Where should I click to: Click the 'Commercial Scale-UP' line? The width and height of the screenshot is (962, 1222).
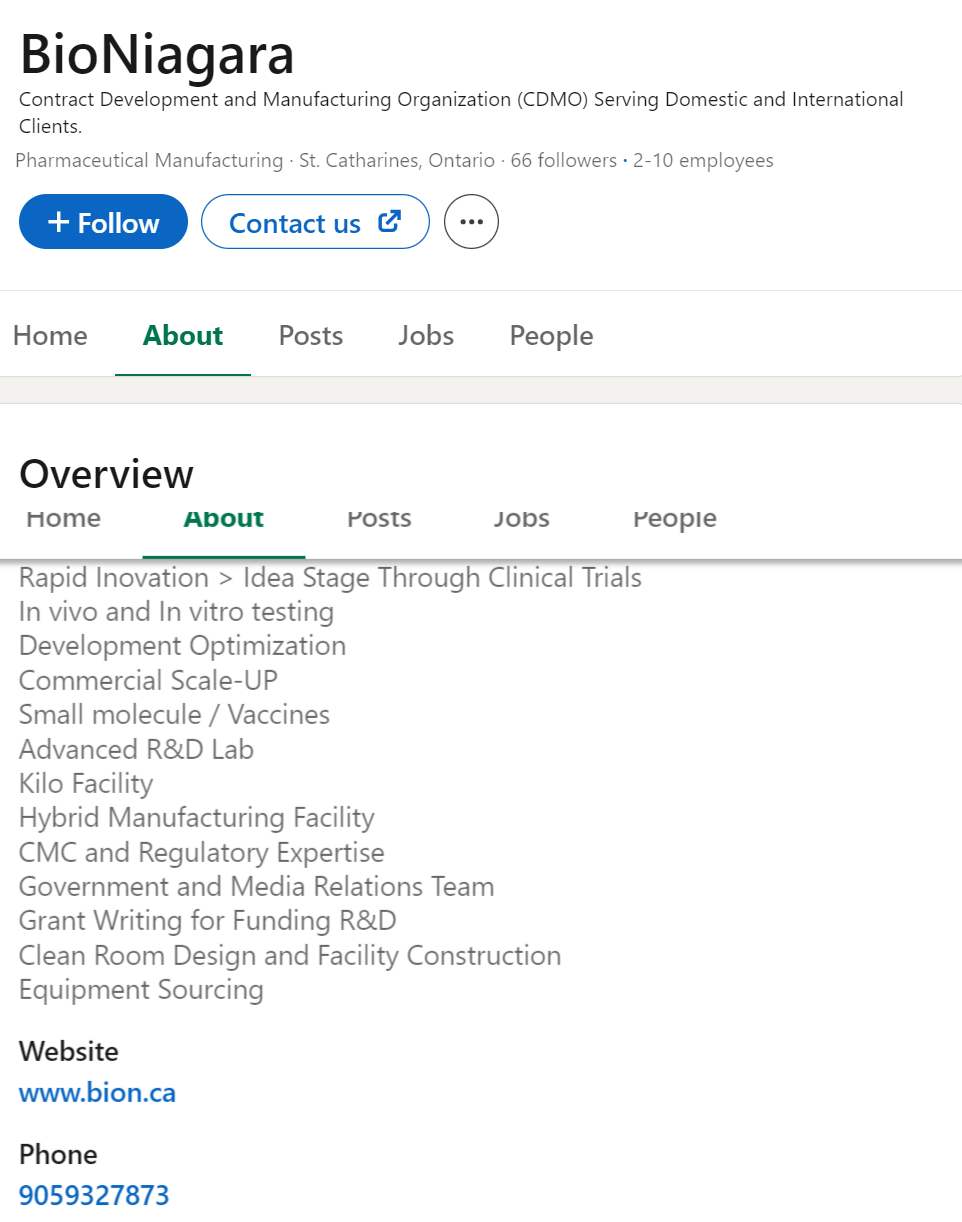148,681
